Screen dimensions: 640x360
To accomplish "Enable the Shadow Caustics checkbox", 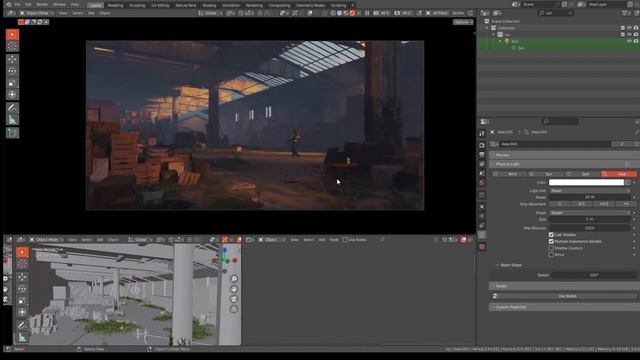I will click(x=551, y=248).
